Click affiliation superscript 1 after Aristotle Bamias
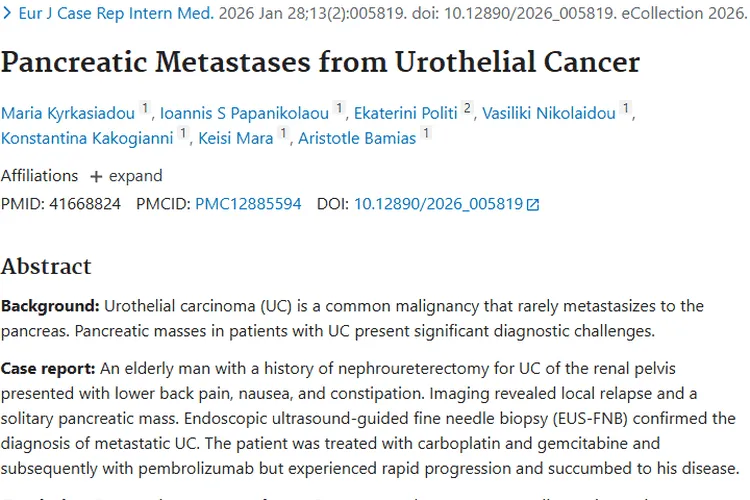Image resolution: width=750 pixels, height=500 pixels. 426,133
